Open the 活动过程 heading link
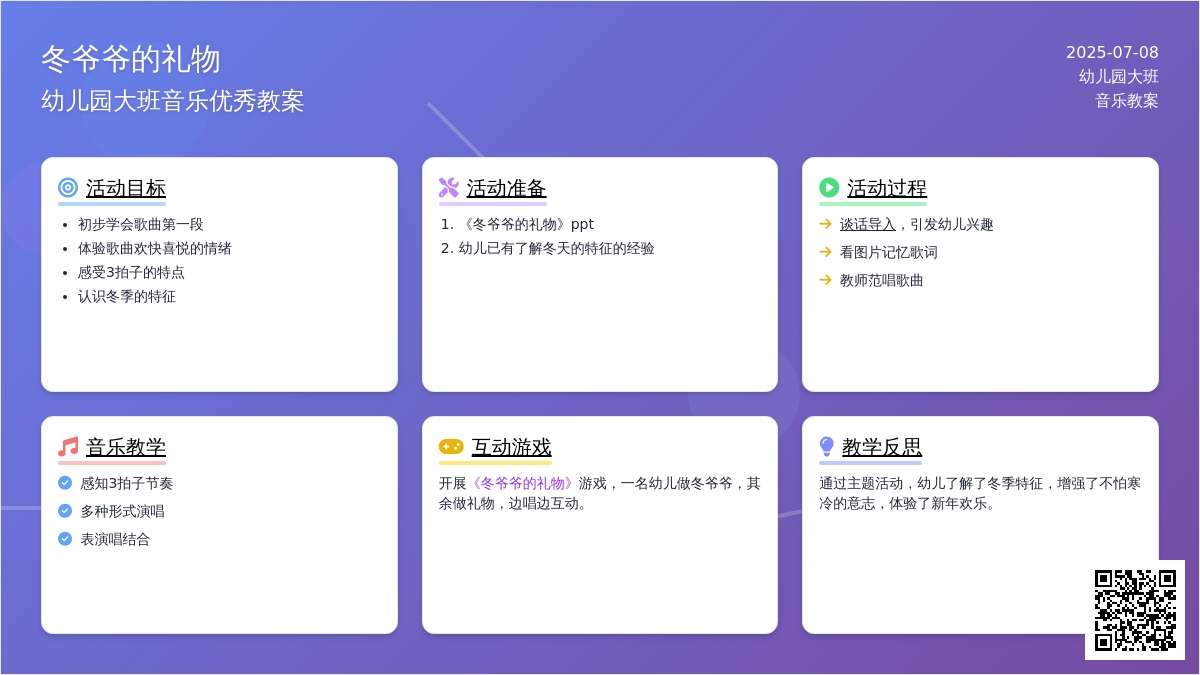Screen dimensions: 1200x675 (x=887, y=188)
